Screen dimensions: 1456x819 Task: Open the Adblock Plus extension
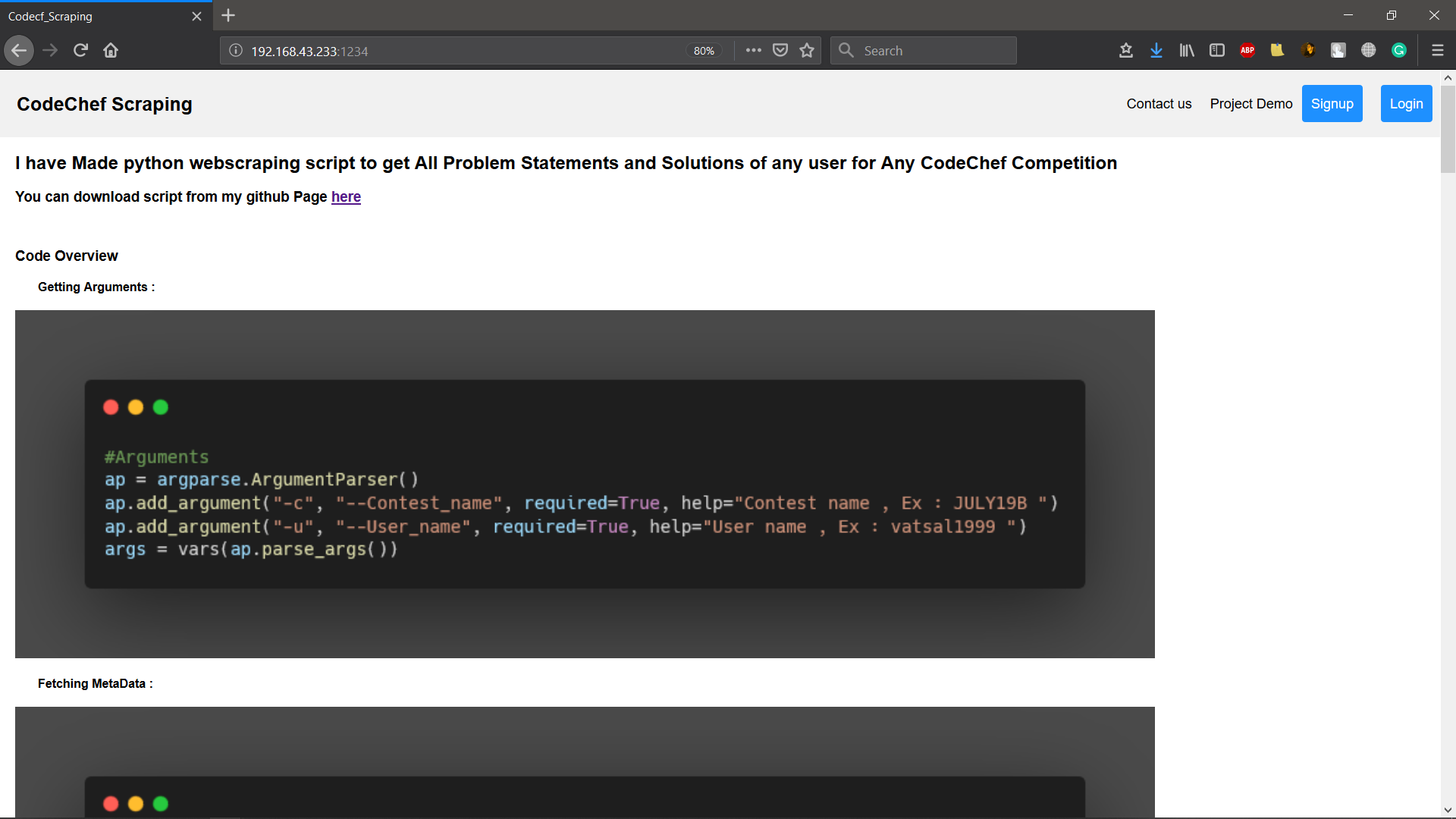pyautogui.click(x=1247, y=51)
